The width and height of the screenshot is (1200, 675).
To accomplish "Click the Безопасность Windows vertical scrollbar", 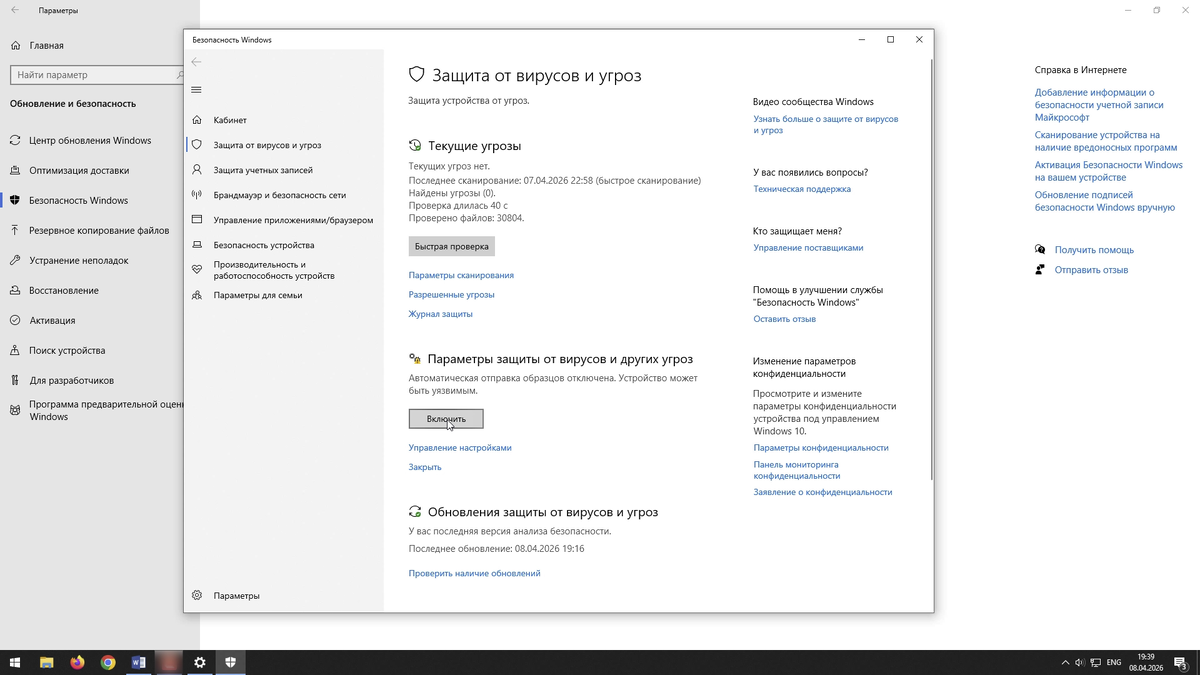I will [x=931, y=270].
